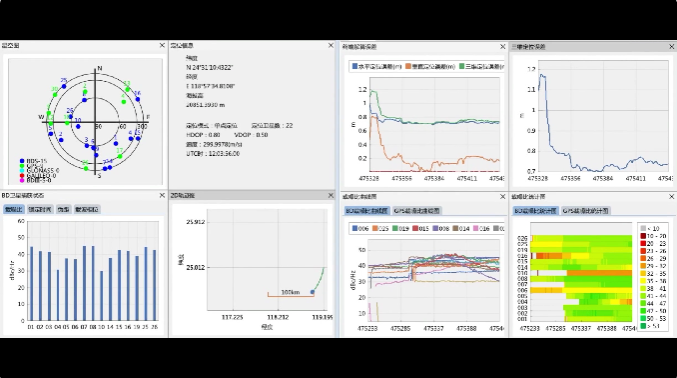Click the orange 025 legend swatch
677x378 pixels.
(375, 229)
